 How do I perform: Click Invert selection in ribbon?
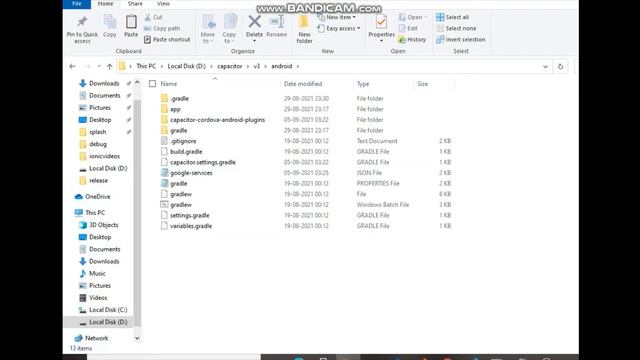[461, 40]
